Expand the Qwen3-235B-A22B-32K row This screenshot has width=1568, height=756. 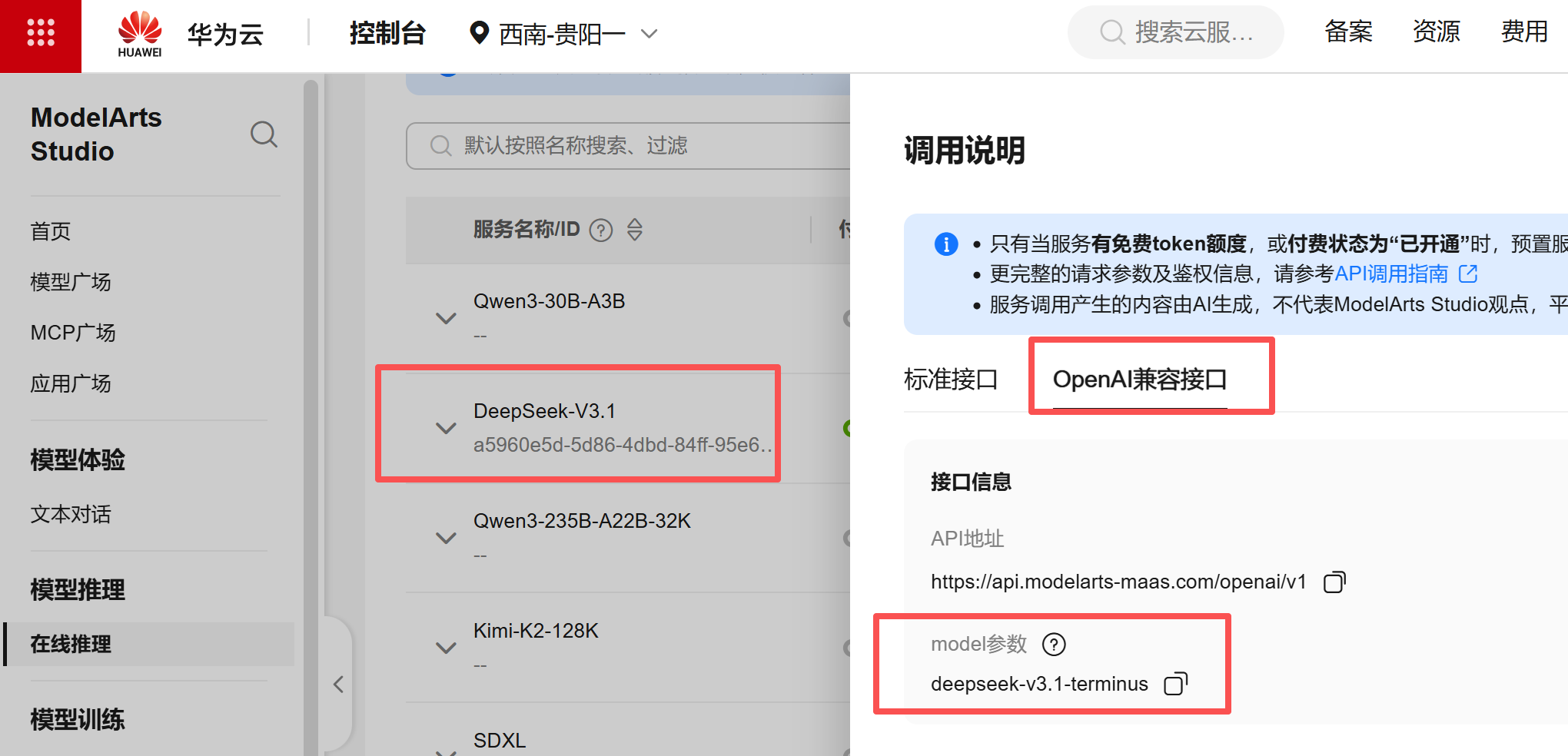[x=446, y=538]
